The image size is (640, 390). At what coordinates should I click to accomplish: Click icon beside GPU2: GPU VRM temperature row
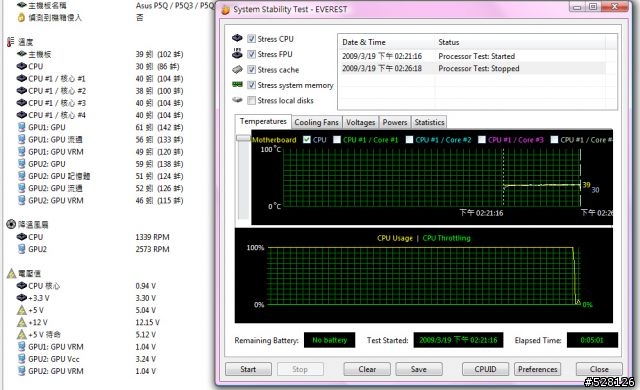[22, 200]
